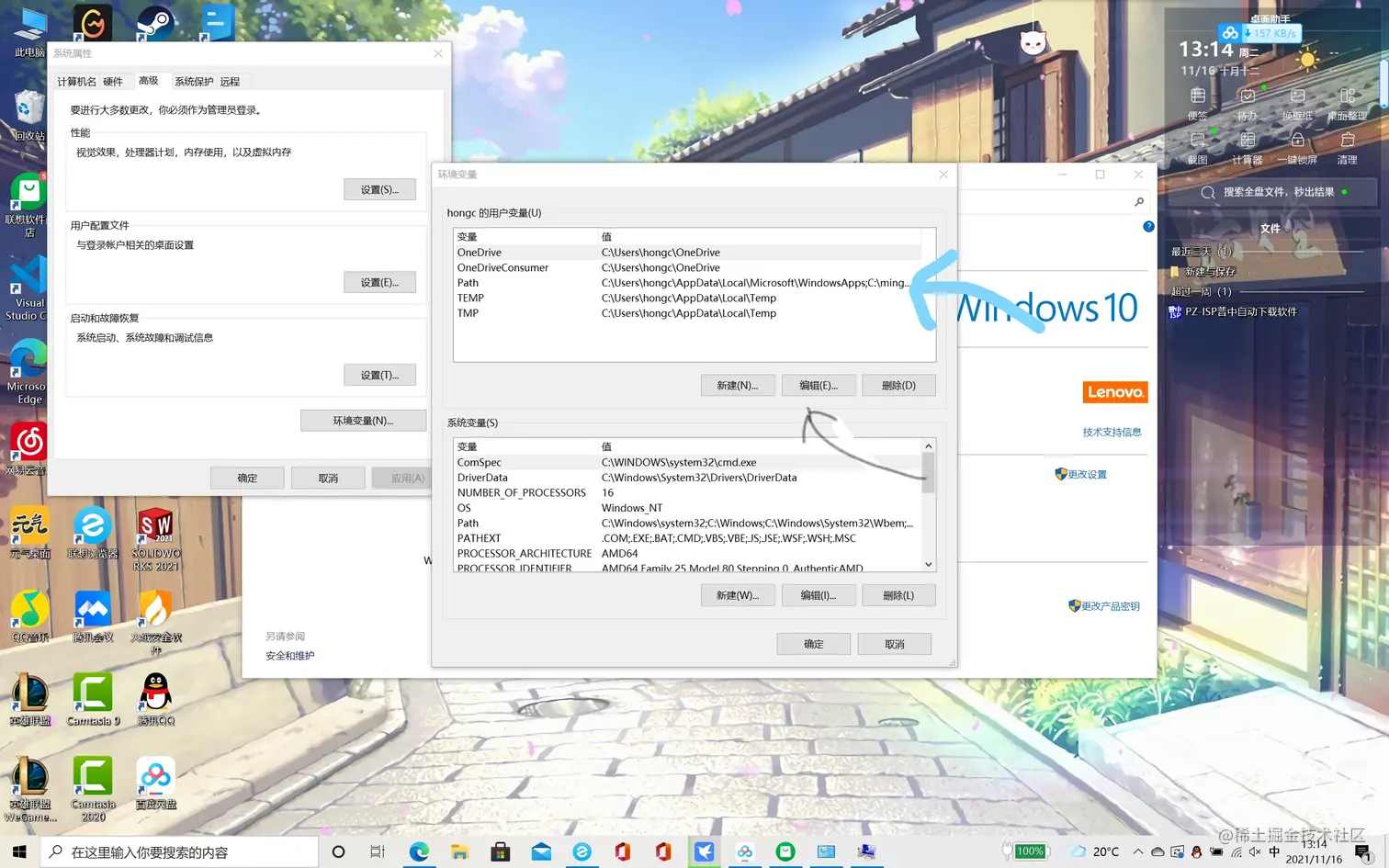Open 待办 in the desktop assistant widget
1389x868 pixels.
(x=1247, y=105)
